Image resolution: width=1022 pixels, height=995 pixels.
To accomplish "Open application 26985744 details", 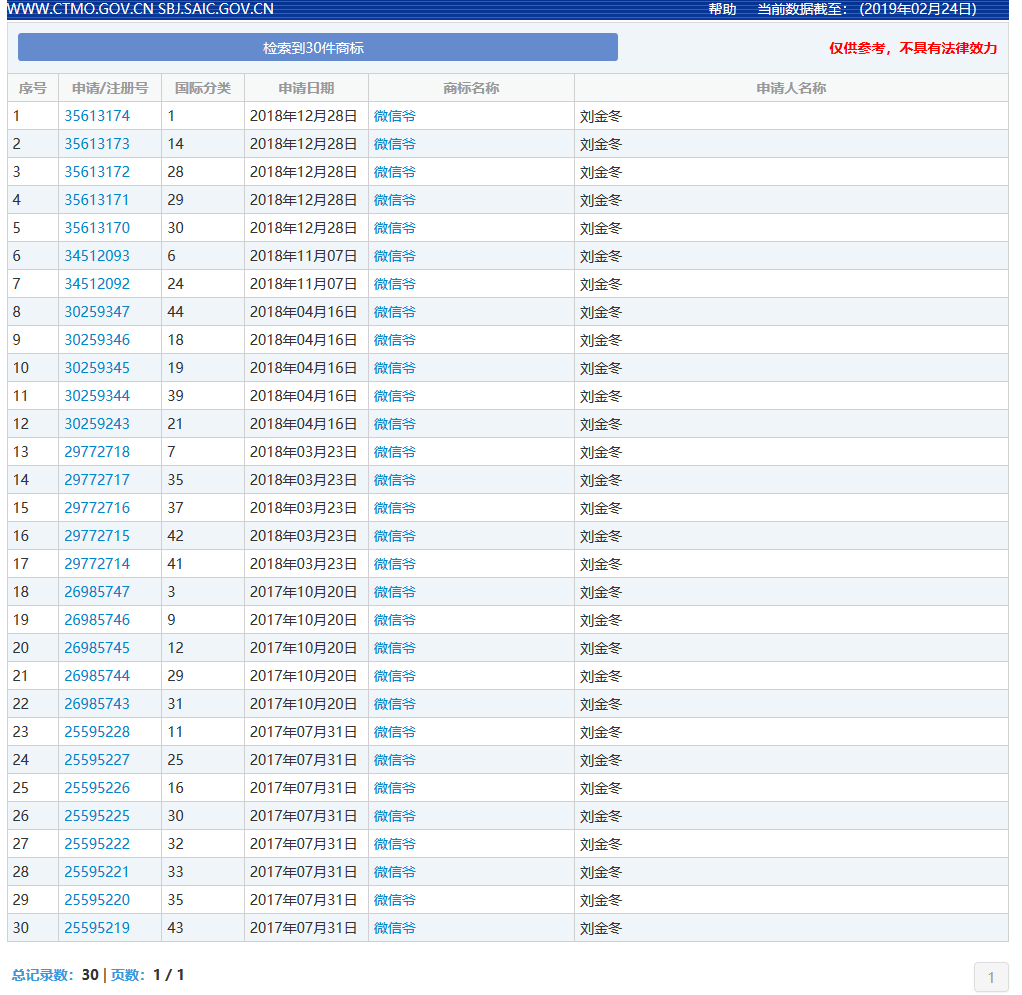I will [97, 676].
